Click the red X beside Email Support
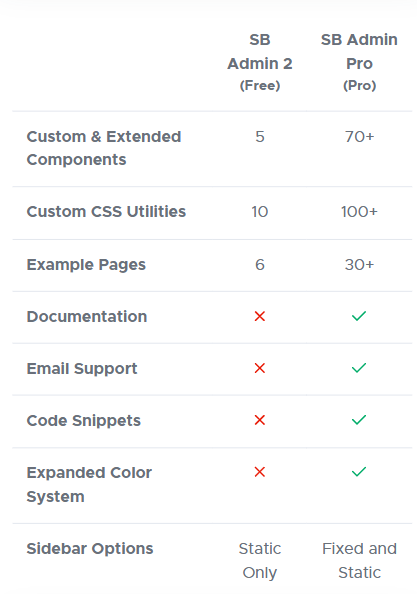Screen dimensions: 417x594 coord(260,368)
